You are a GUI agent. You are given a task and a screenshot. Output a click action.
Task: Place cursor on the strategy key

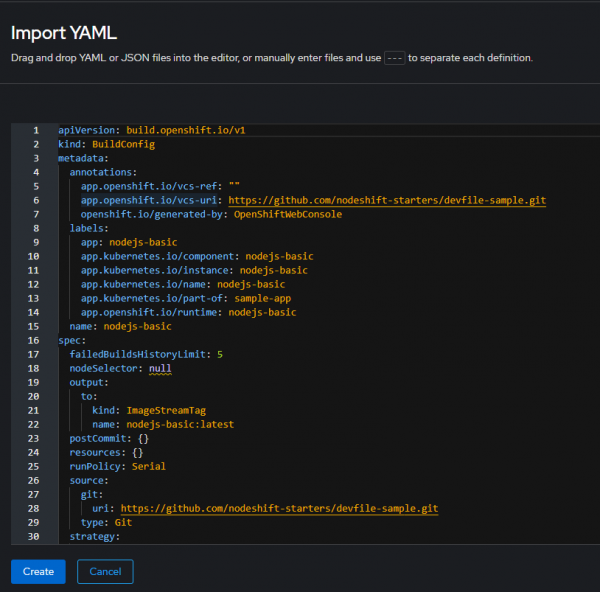point(94,536)
